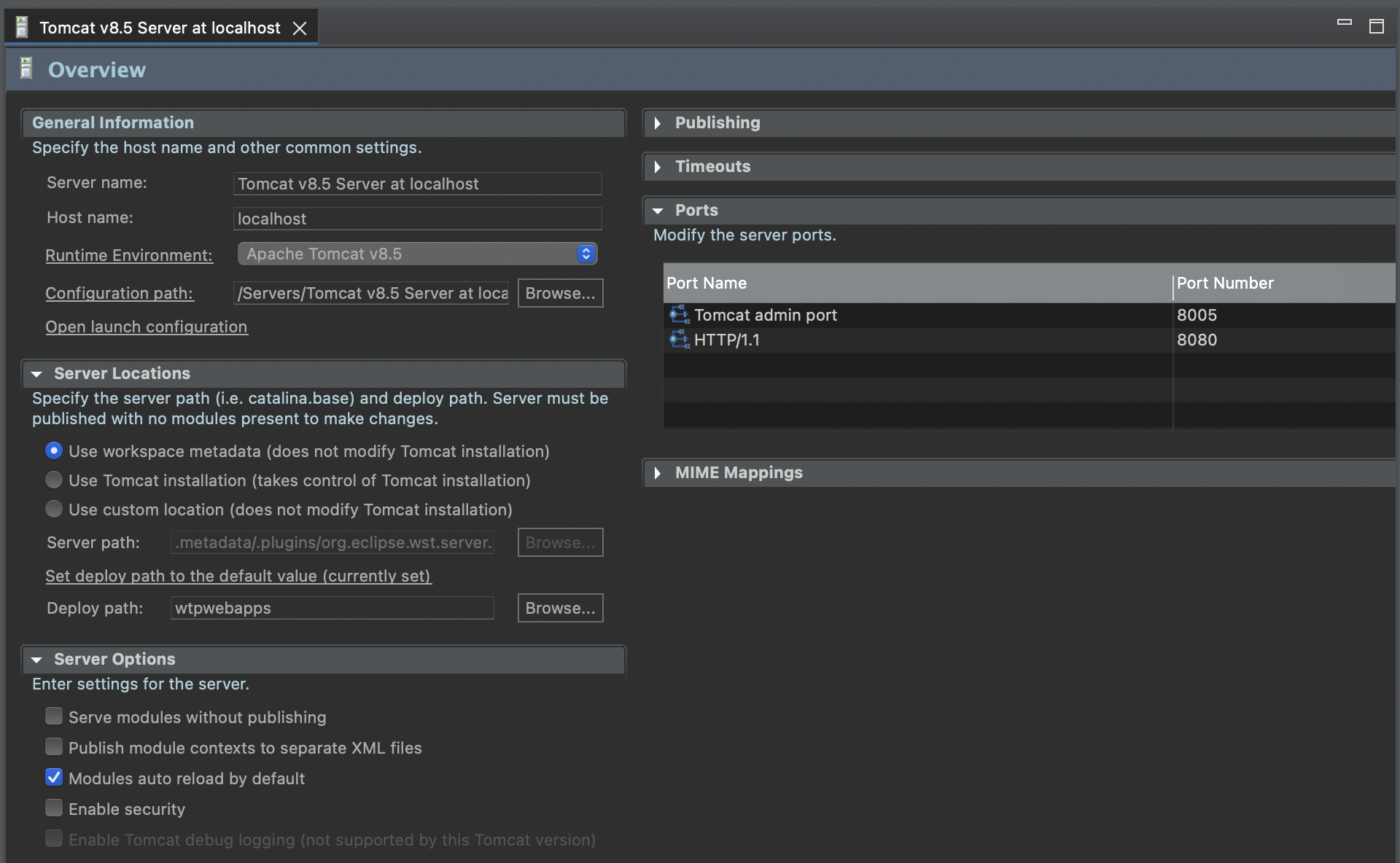
Task: Uncheck Modules auto reload by default
Action: (54, 778)
